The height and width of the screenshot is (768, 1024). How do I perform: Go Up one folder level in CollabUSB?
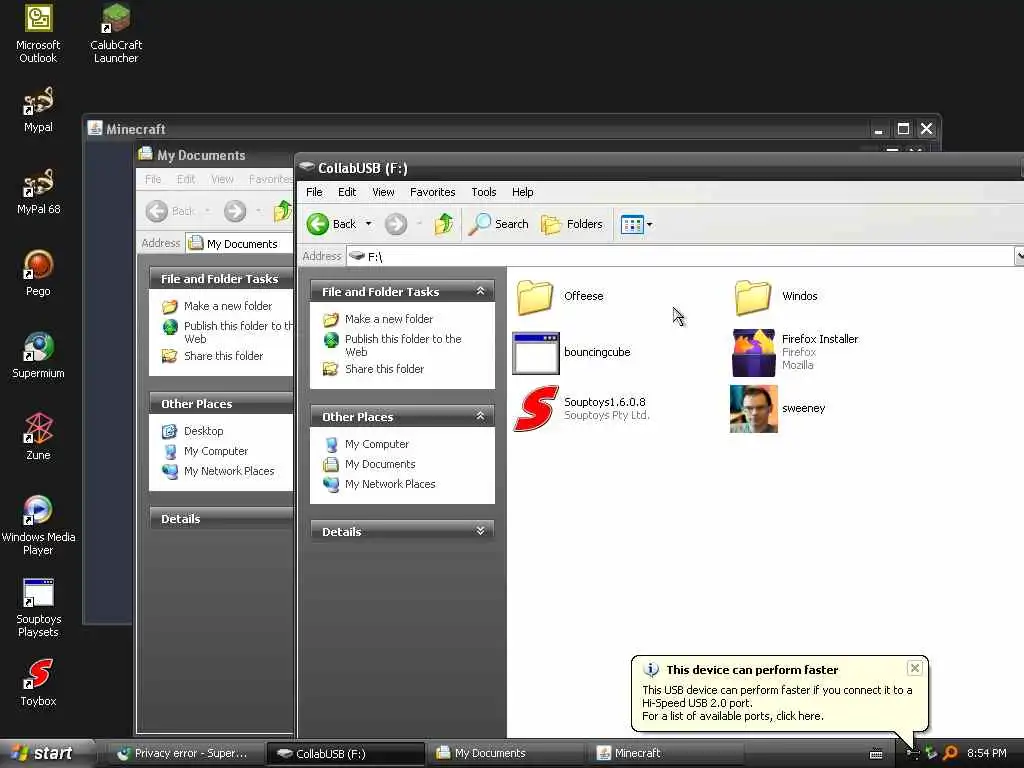[x=443, y=224]
